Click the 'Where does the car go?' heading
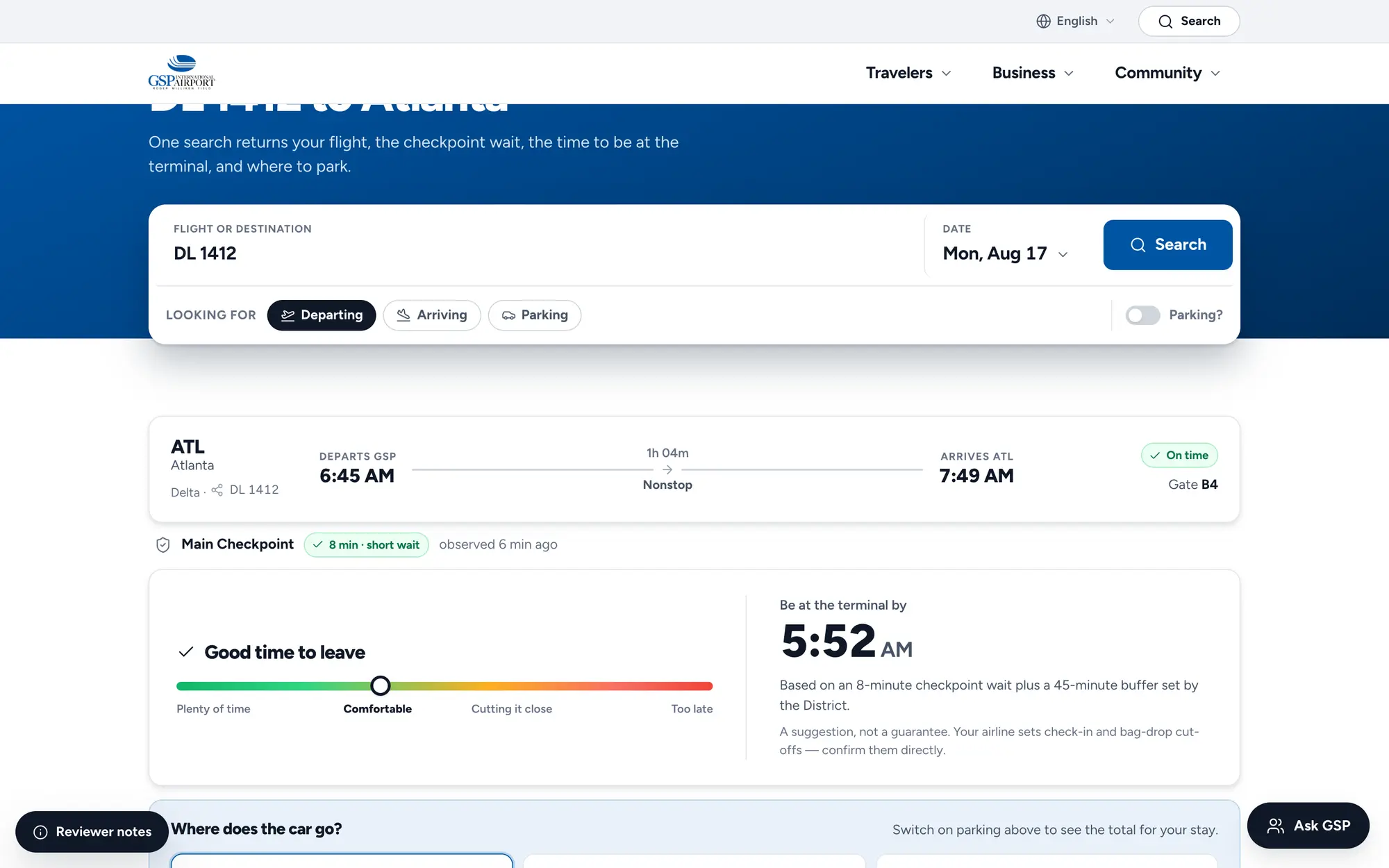The image size is (1389, 868). (x=256, y=829)
